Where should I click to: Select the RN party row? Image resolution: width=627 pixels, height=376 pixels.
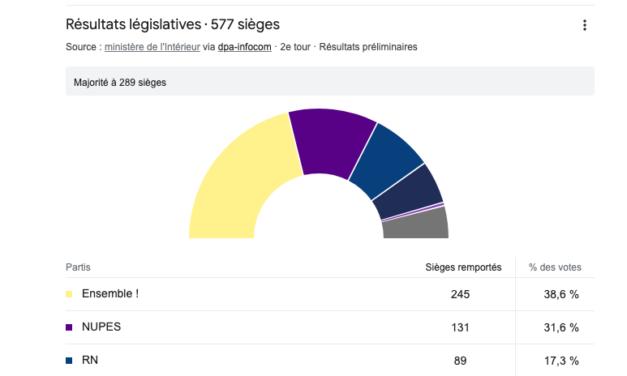330,360
